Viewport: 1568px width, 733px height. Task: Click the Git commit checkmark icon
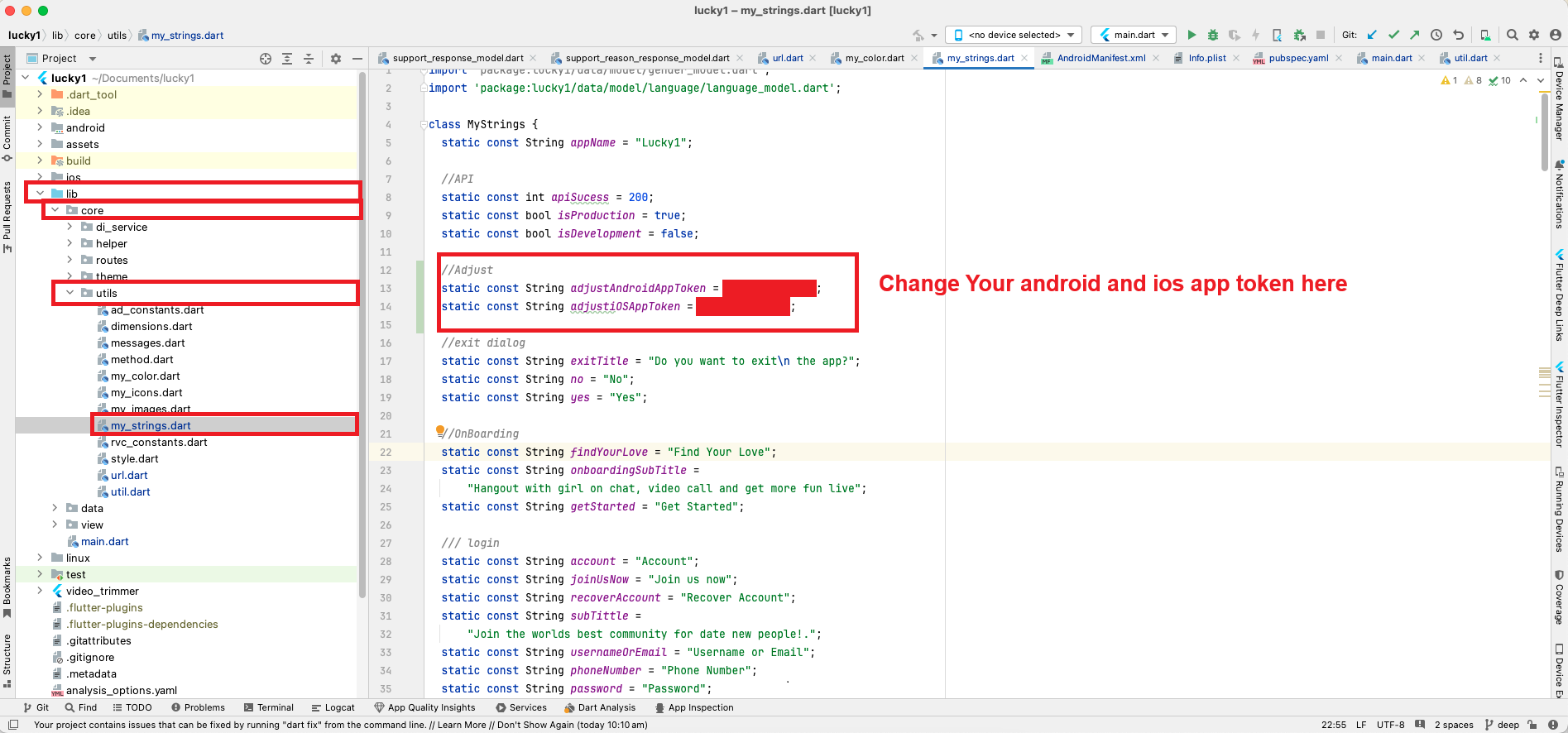(x=1393, y=35)
